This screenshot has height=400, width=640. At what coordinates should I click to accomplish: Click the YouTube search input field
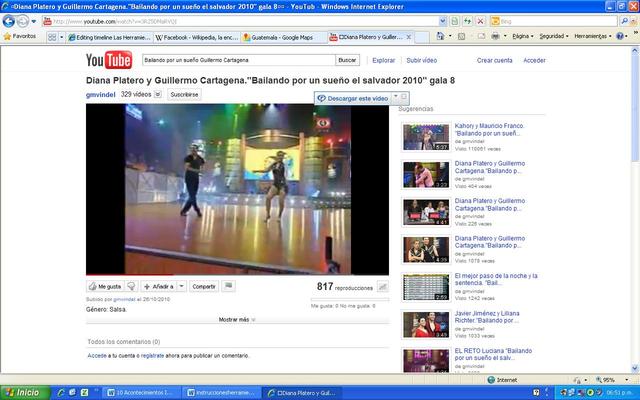[238, 60]
